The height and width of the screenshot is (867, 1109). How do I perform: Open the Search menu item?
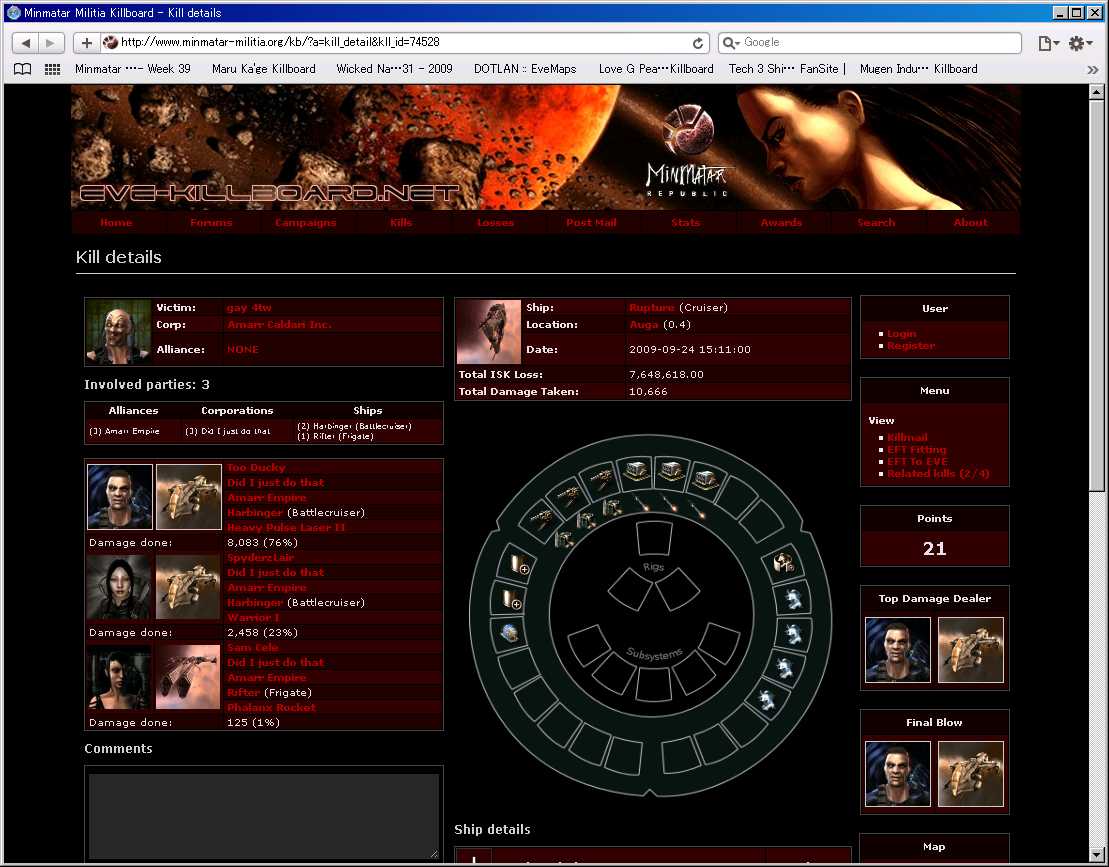point(876,222)
